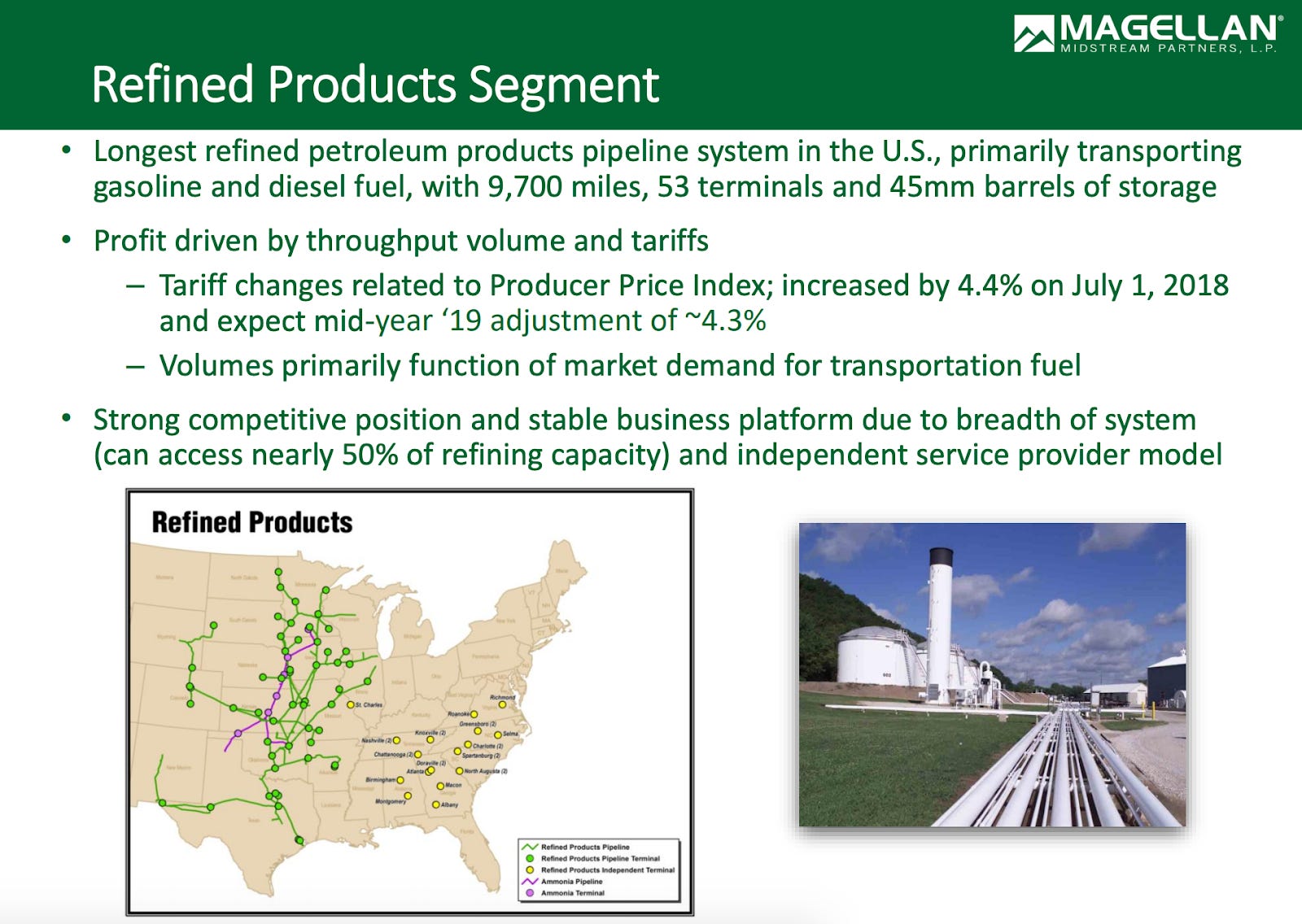Screen dimensions: 1302x924
Task: Click the yellow Knoxville terminal marker
Action: (x=430, y=739)
